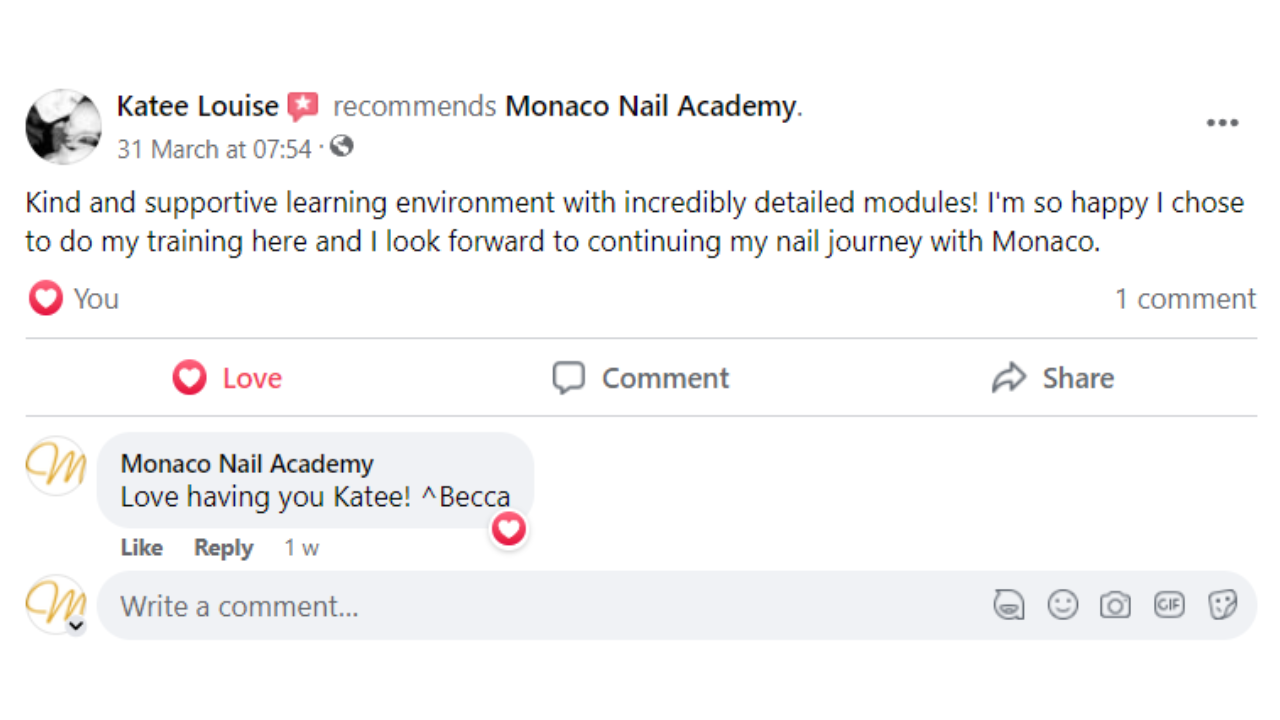Image resolution: width=1280 pixels, height=720 pixels.
Task: Switch commenting profile via avatar arrow
Action: [x=76, y=626]
